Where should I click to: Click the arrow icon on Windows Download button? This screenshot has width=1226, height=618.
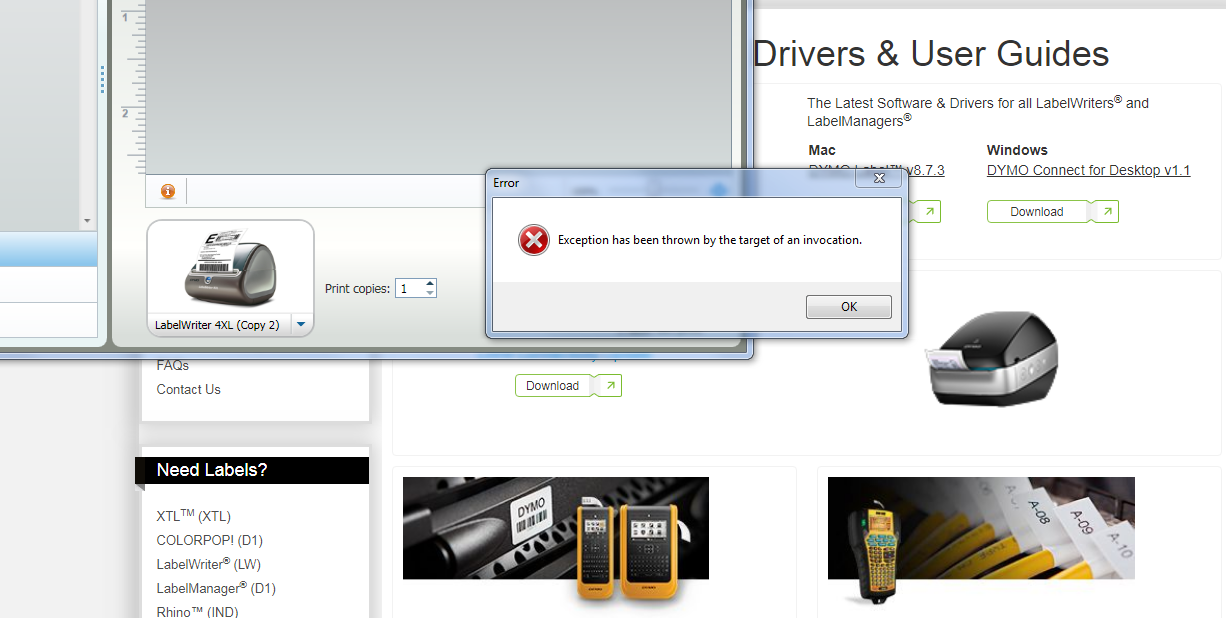(1106, 211)
